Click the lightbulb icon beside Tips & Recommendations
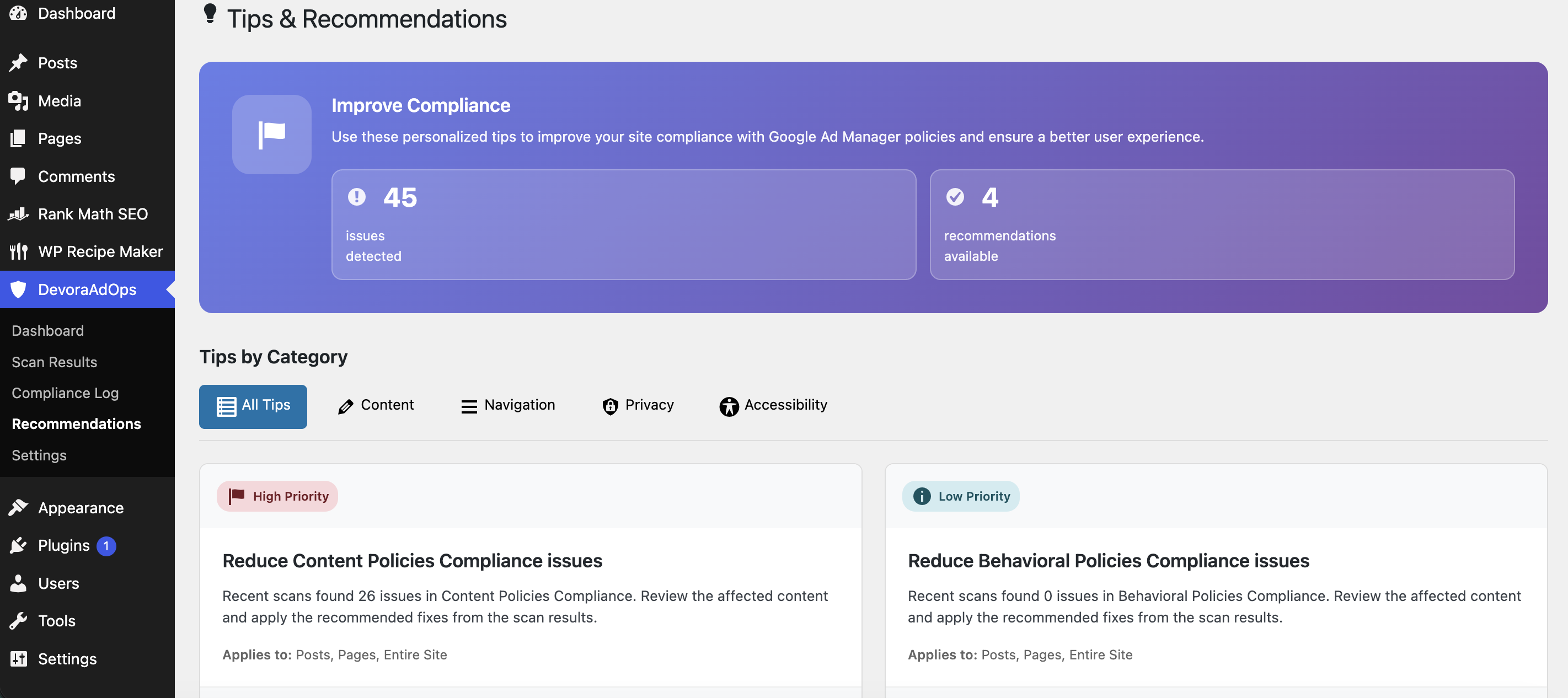1568x698 pixels. pos(210,14)
